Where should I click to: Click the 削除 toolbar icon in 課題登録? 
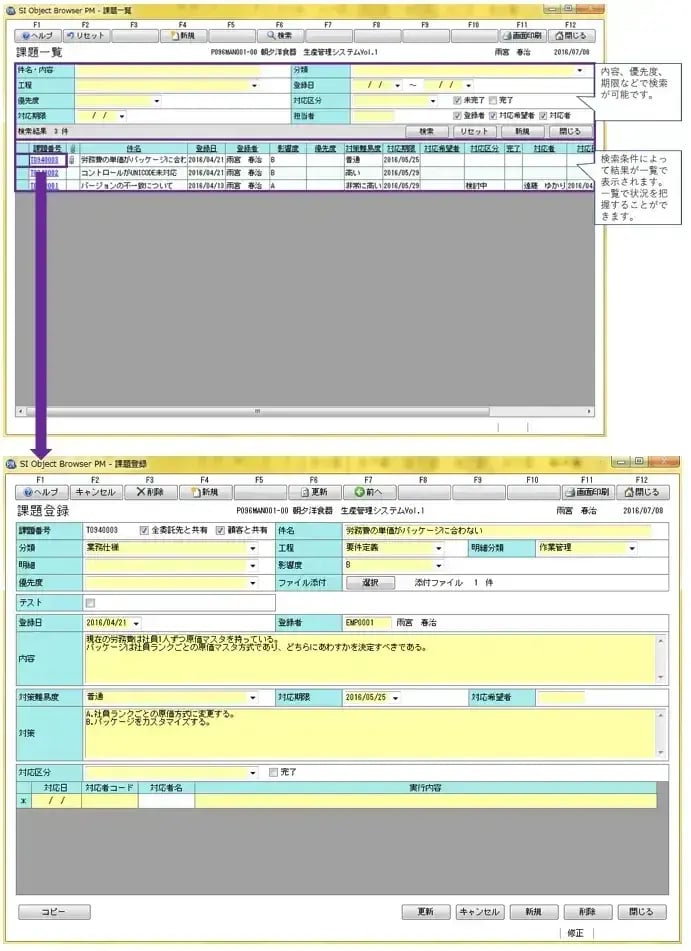coord(149,492)
